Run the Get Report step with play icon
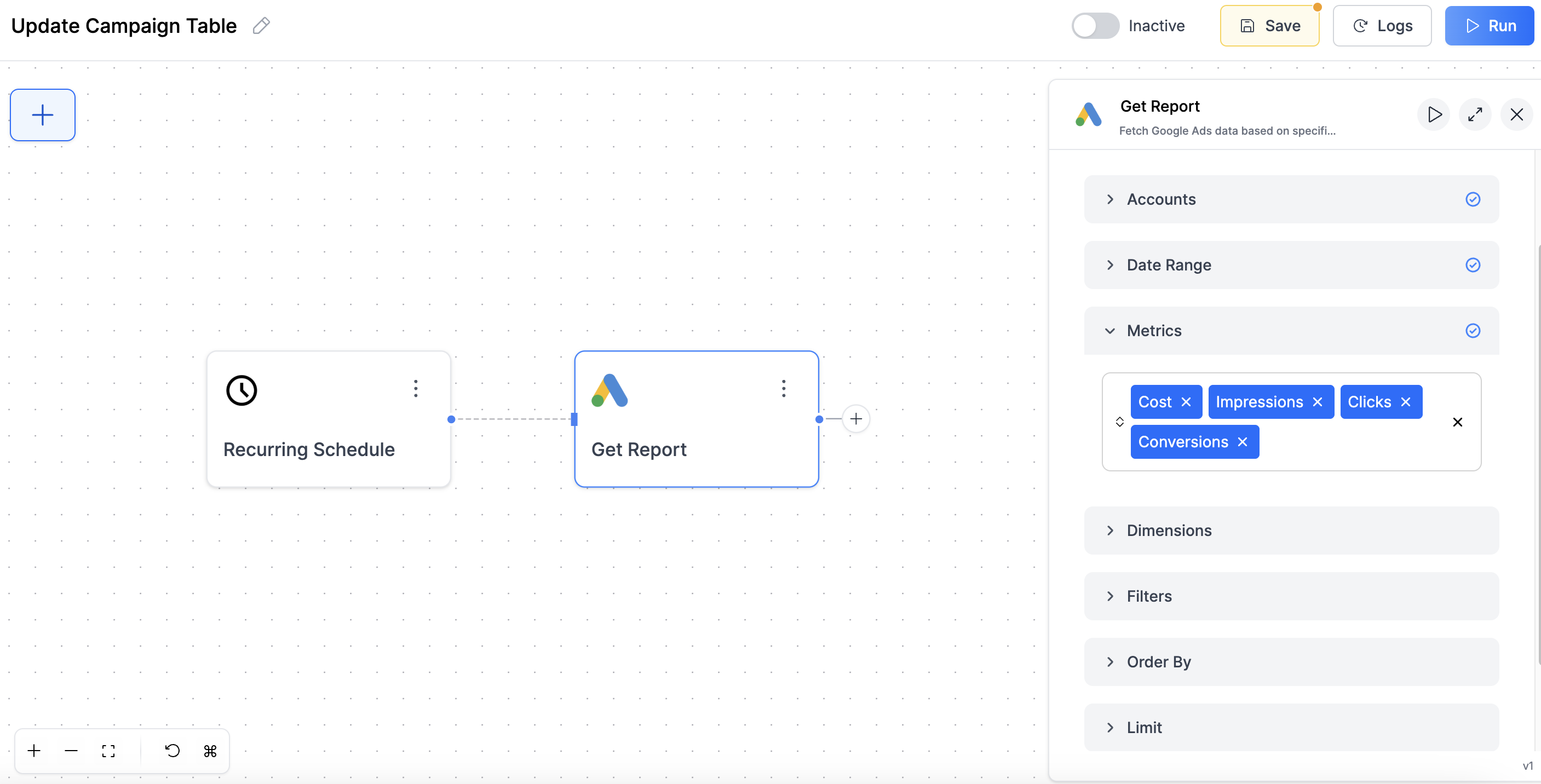The height and width of the screenshot is (784, 1541). click(x=1434, y=114)
